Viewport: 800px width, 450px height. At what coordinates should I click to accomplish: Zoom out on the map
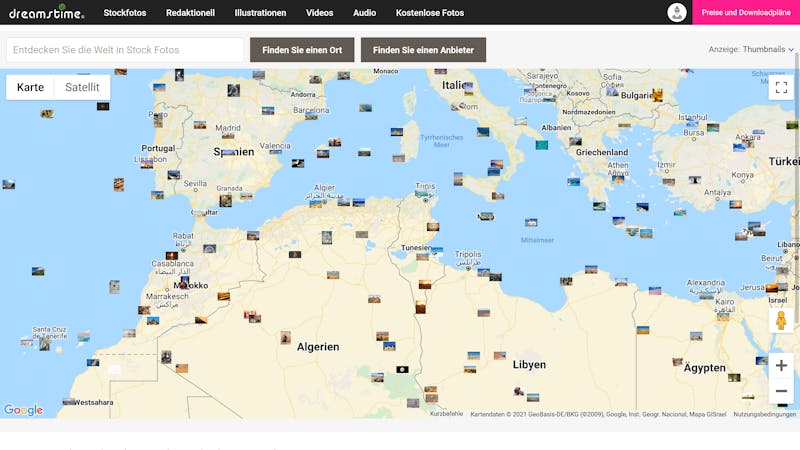point(781,391)
